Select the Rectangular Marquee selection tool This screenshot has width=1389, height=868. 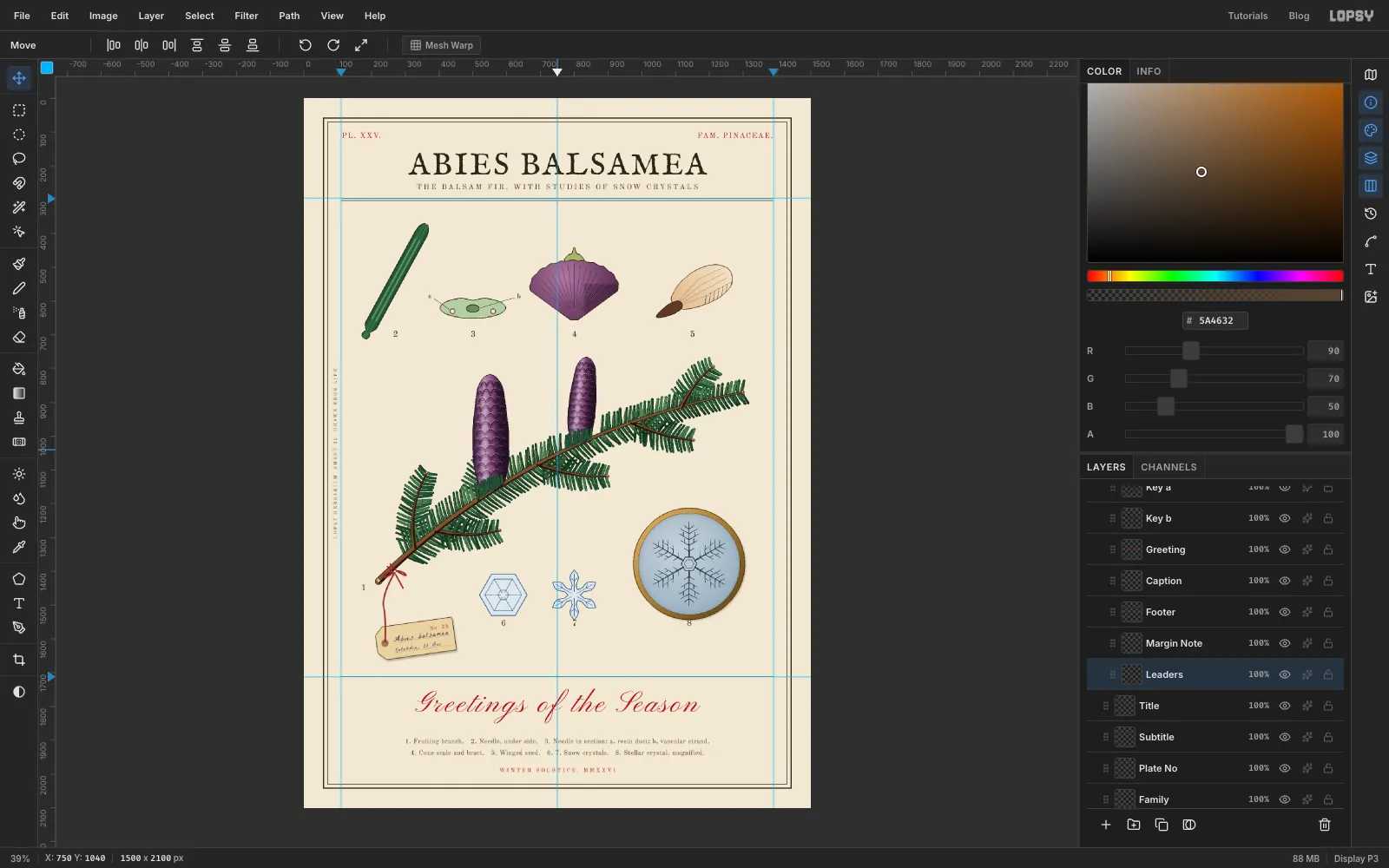19,110
